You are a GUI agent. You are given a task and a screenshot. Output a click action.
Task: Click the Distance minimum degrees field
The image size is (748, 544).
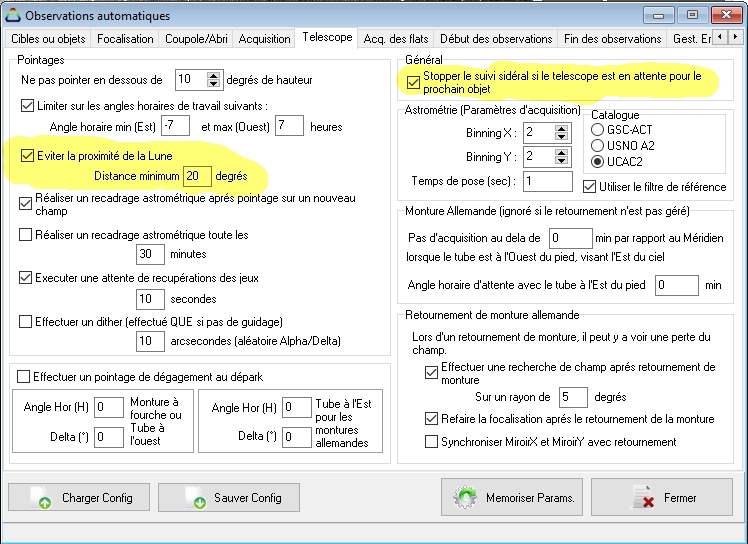(x=197, y=176)
